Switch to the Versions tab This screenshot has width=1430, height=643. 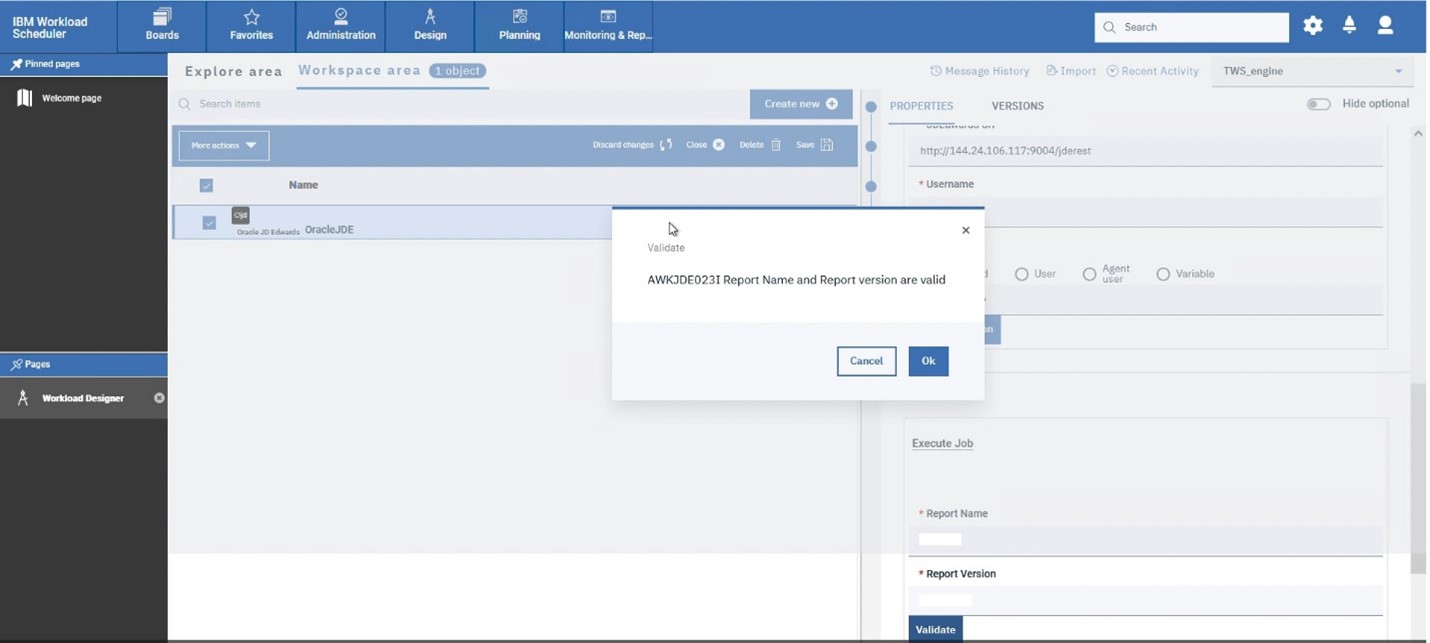[x=1017, y=106]
